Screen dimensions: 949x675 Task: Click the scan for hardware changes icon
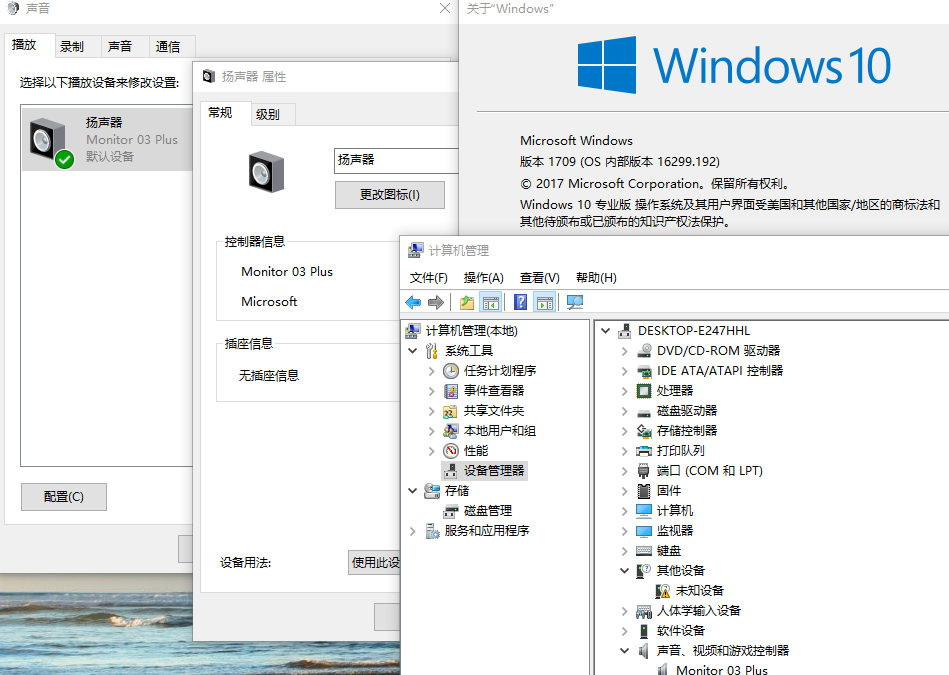point(575,302)
